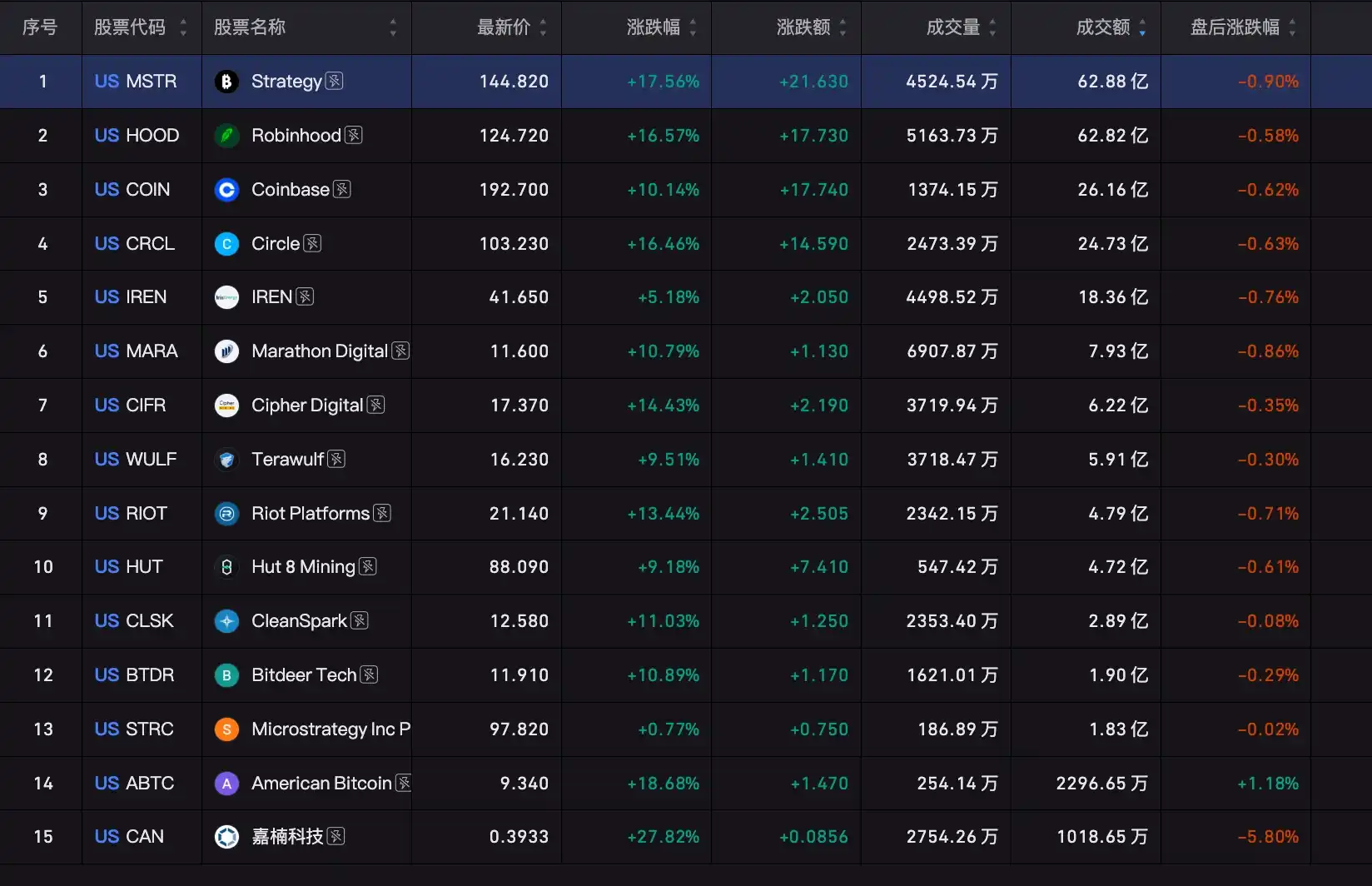Sort by 盘后涨跌幅 using its sort arrows

tap(1292, 27)
